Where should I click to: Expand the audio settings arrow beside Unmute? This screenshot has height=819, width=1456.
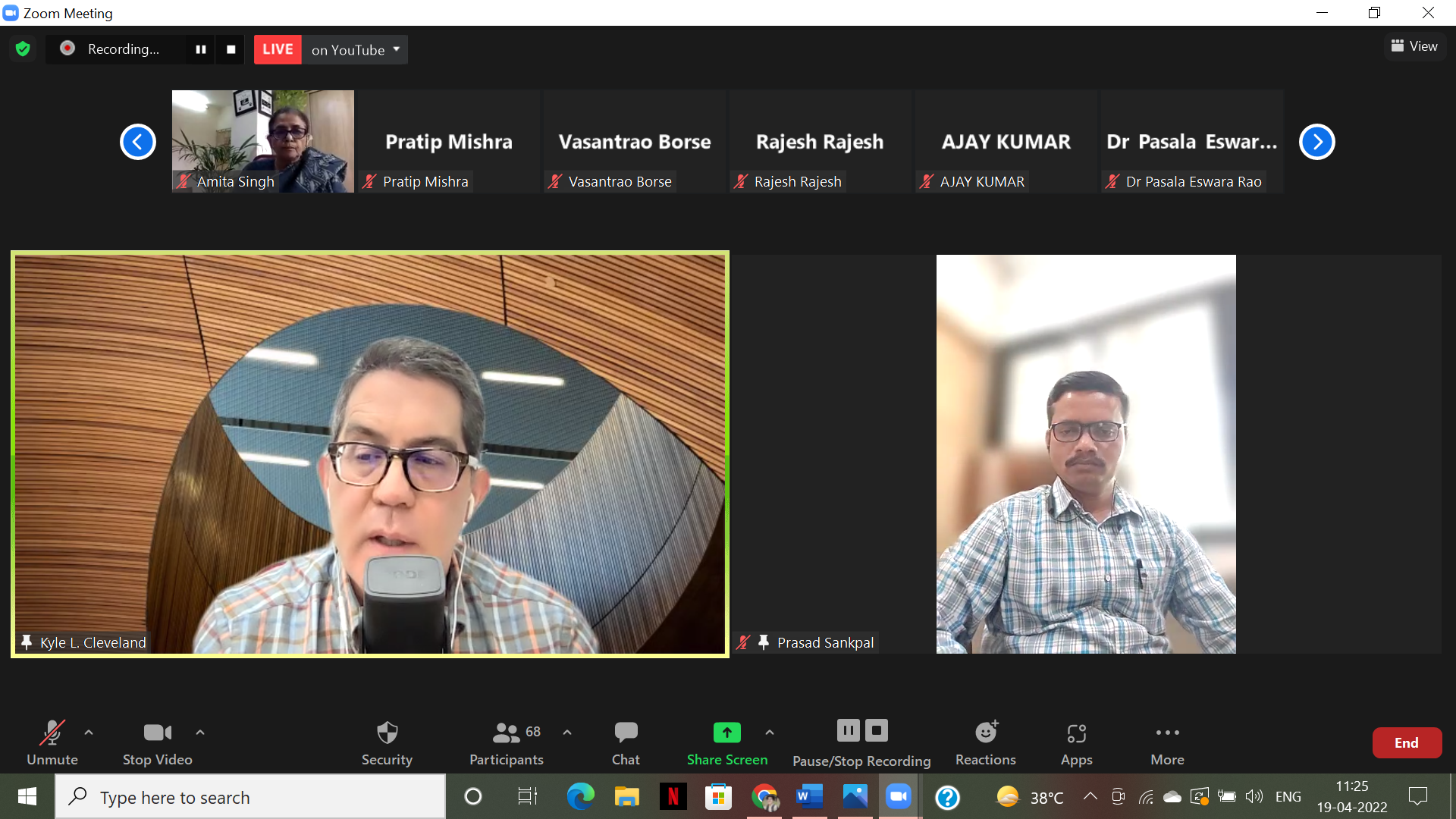(x=89, y=733)
